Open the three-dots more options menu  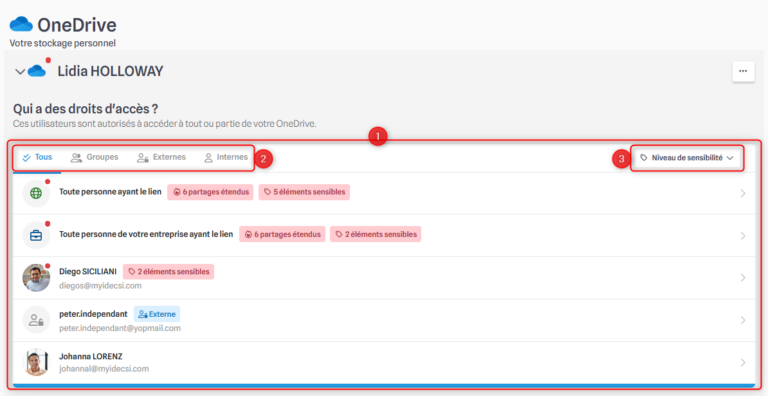743,71
